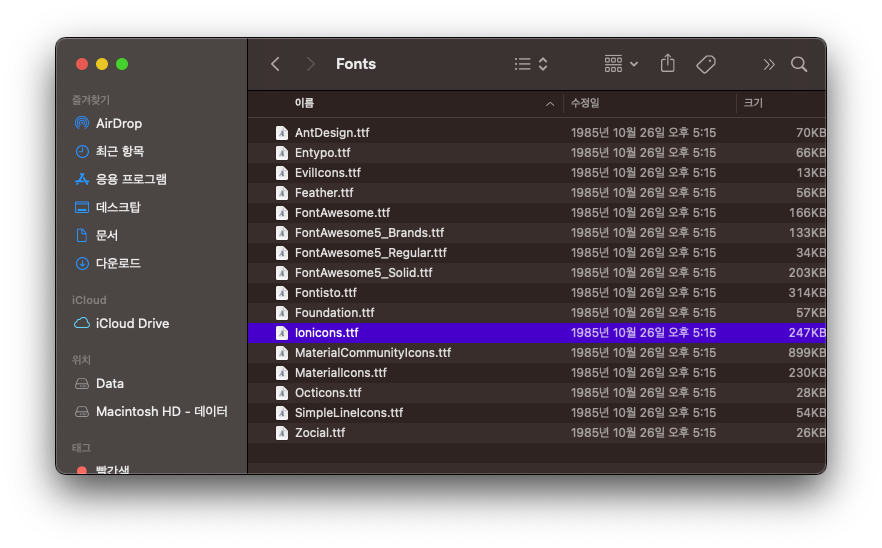The height and width of the screenshot is (548, 882).
Task: Open 응용 프로그램 in the sidebar
Action: pos(131,179)
